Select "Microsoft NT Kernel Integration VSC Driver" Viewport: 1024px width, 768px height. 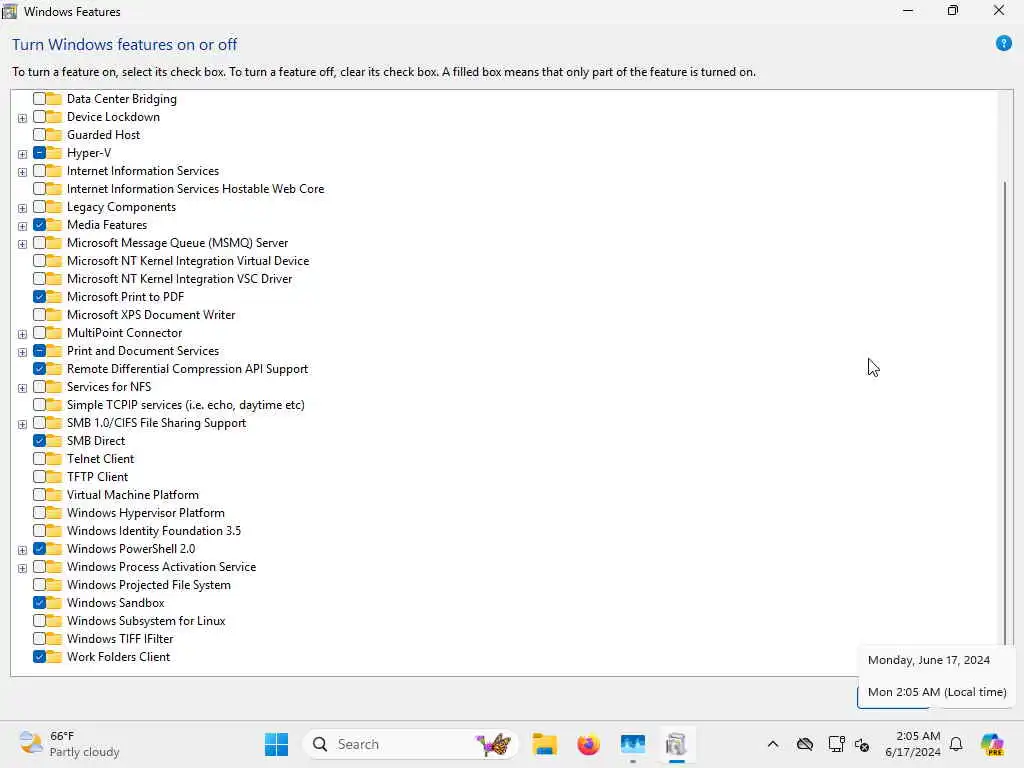point(180,279)
